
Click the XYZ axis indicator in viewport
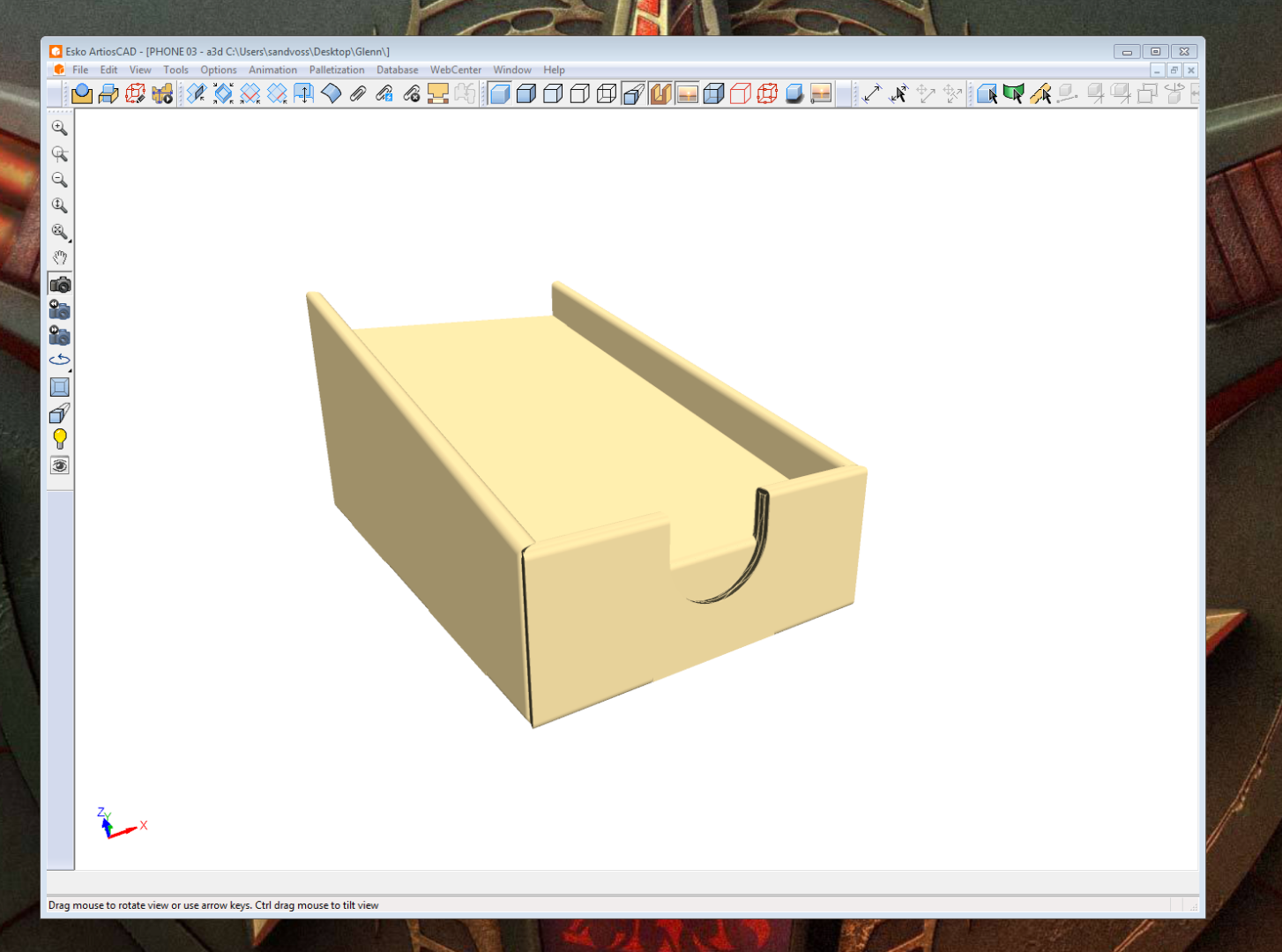(x=121, y=823)
